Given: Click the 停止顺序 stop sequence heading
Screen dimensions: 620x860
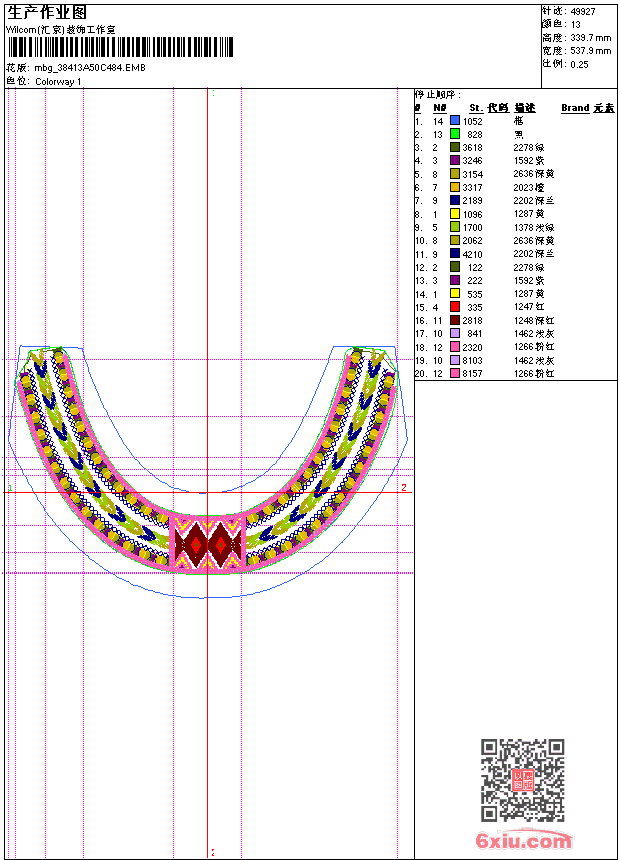Looking at the screenshot, I should click(x=439, y=94).
